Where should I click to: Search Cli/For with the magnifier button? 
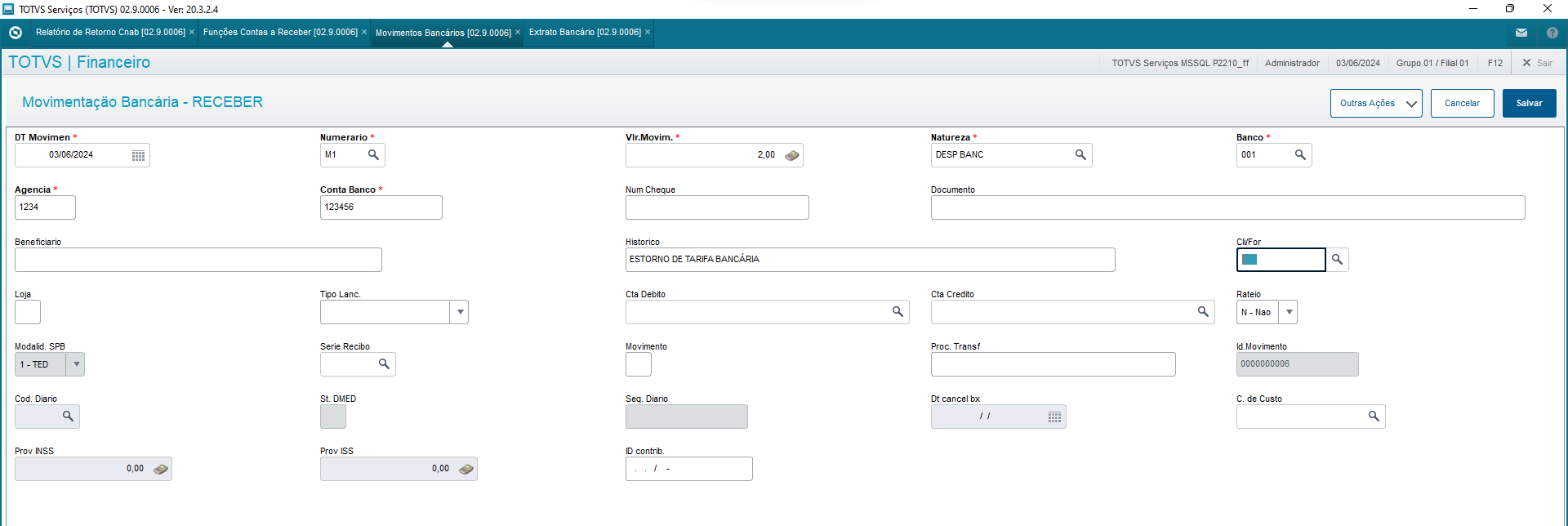coord(1337,259)
